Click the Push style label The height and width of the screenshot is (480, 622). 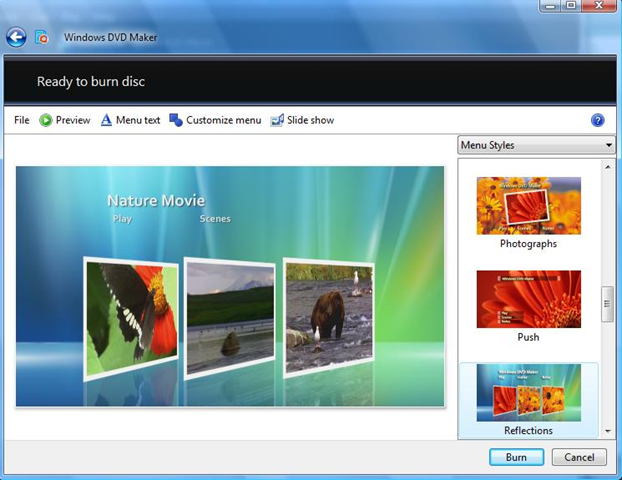click(x=528, y=337)
